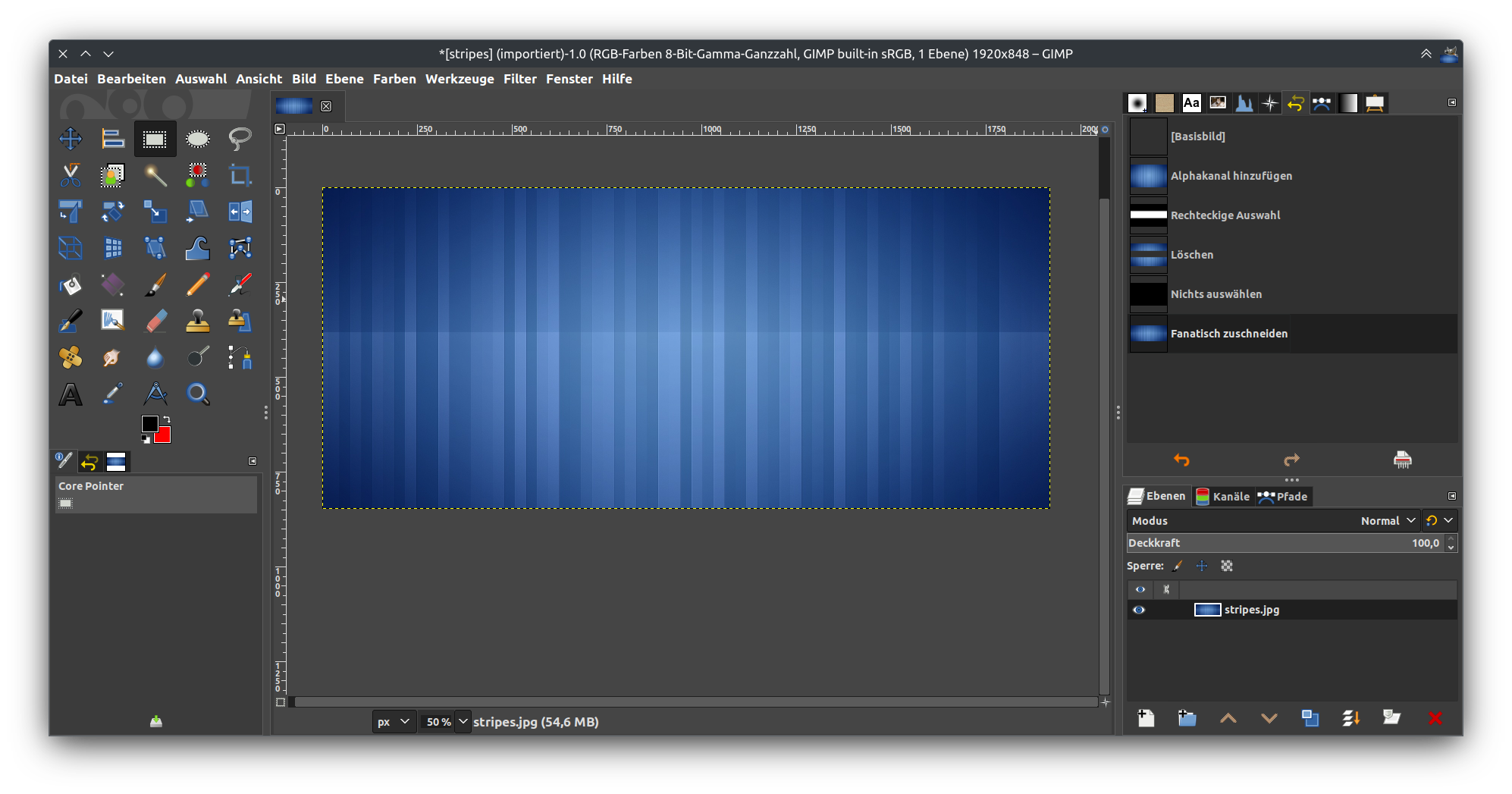Pick the Paintbrush tool
This screenshot has width=1512, height=794.
coord(155,284)
